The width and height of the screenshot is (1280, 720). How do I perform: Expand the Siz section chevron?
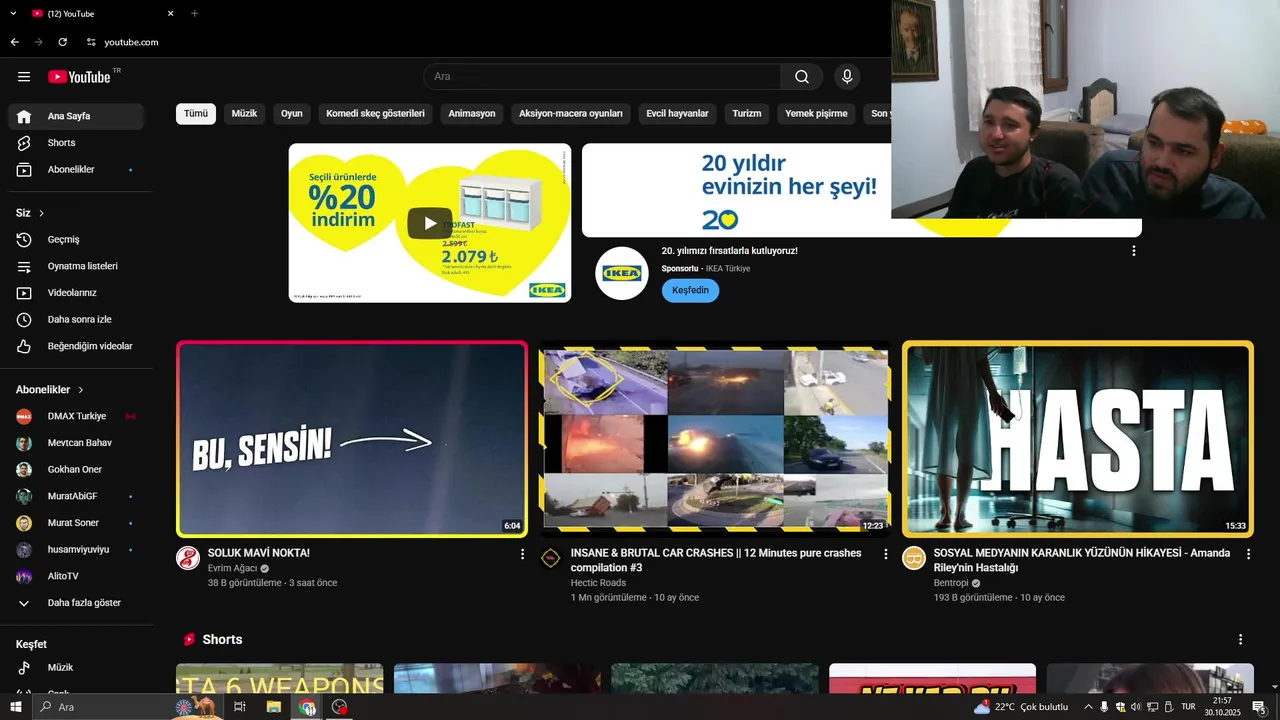(41, 213)
